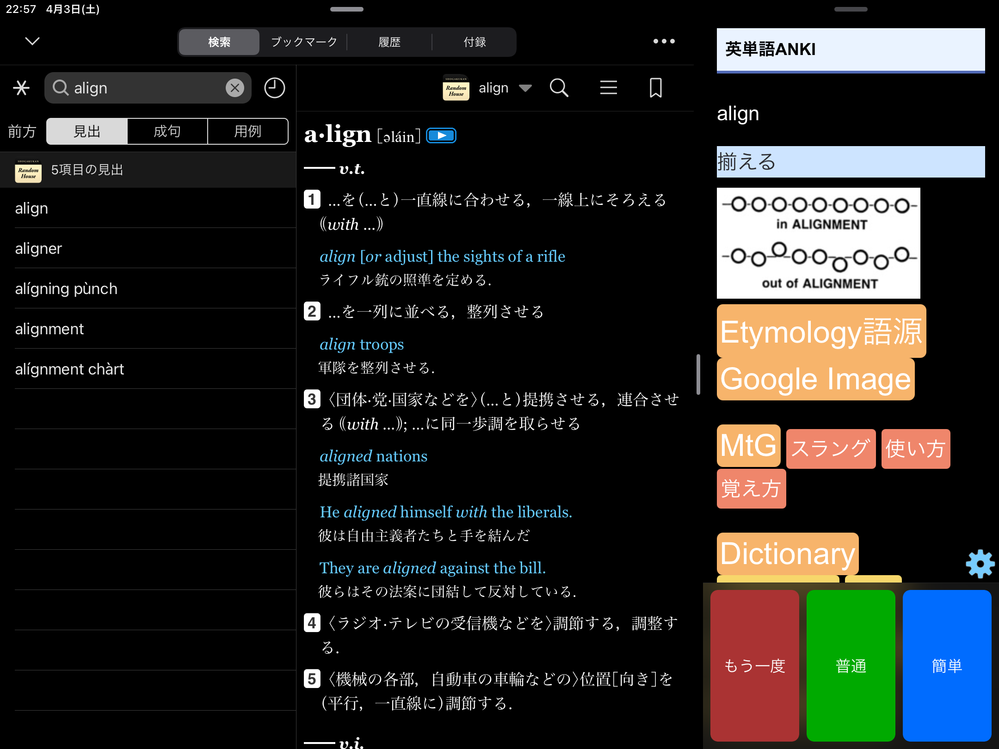Tap the dictionary window grabber at top
Screen dimensions: 999x749
pos(347,9)
